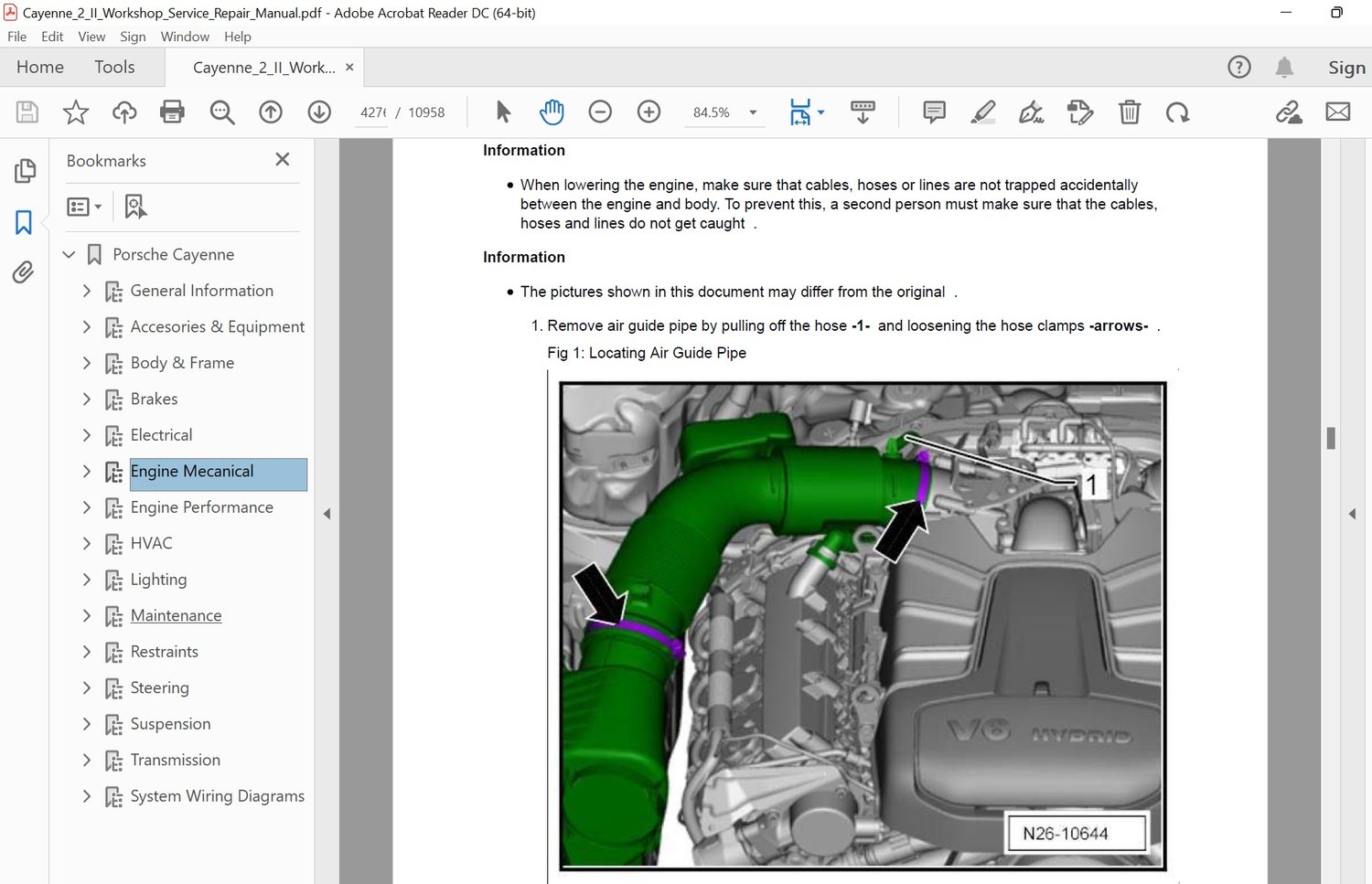Rotate the page with the rotate icon

click(1178, 112)
